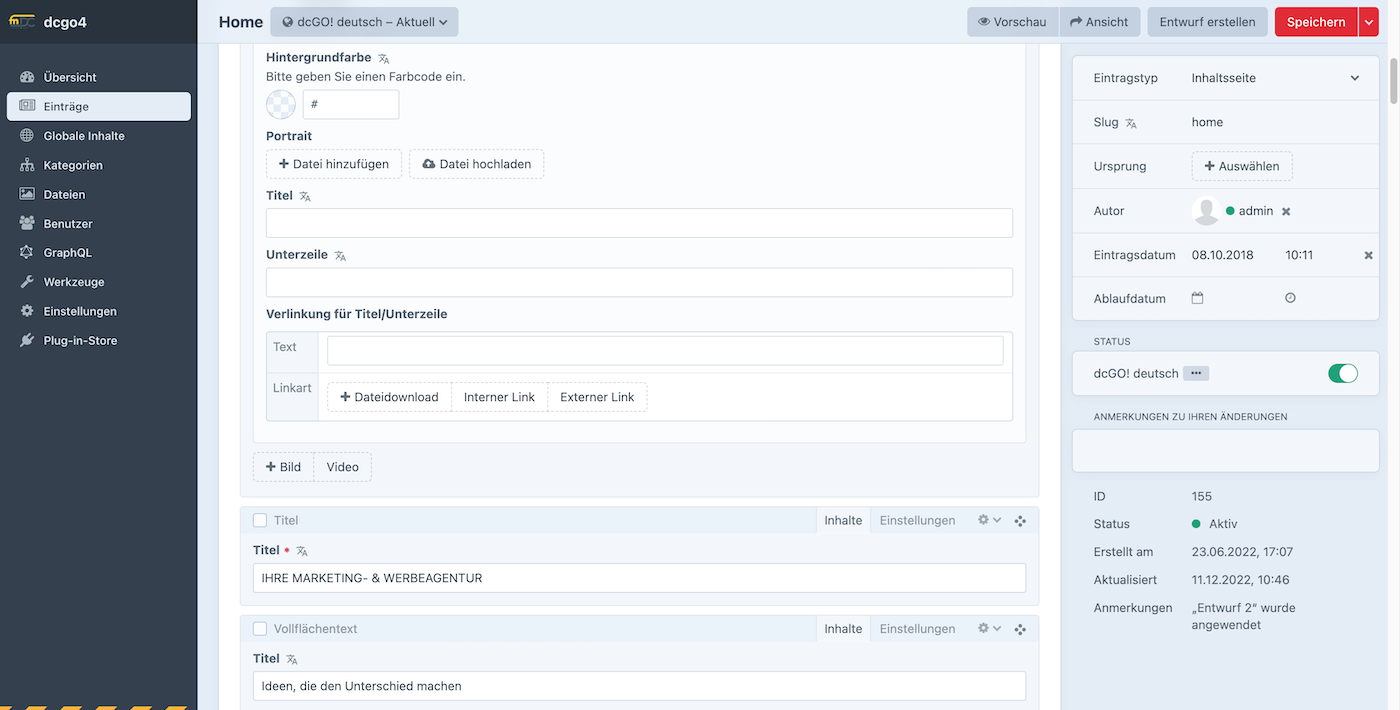Click Entwurf erstellen button

point(1207,22)
